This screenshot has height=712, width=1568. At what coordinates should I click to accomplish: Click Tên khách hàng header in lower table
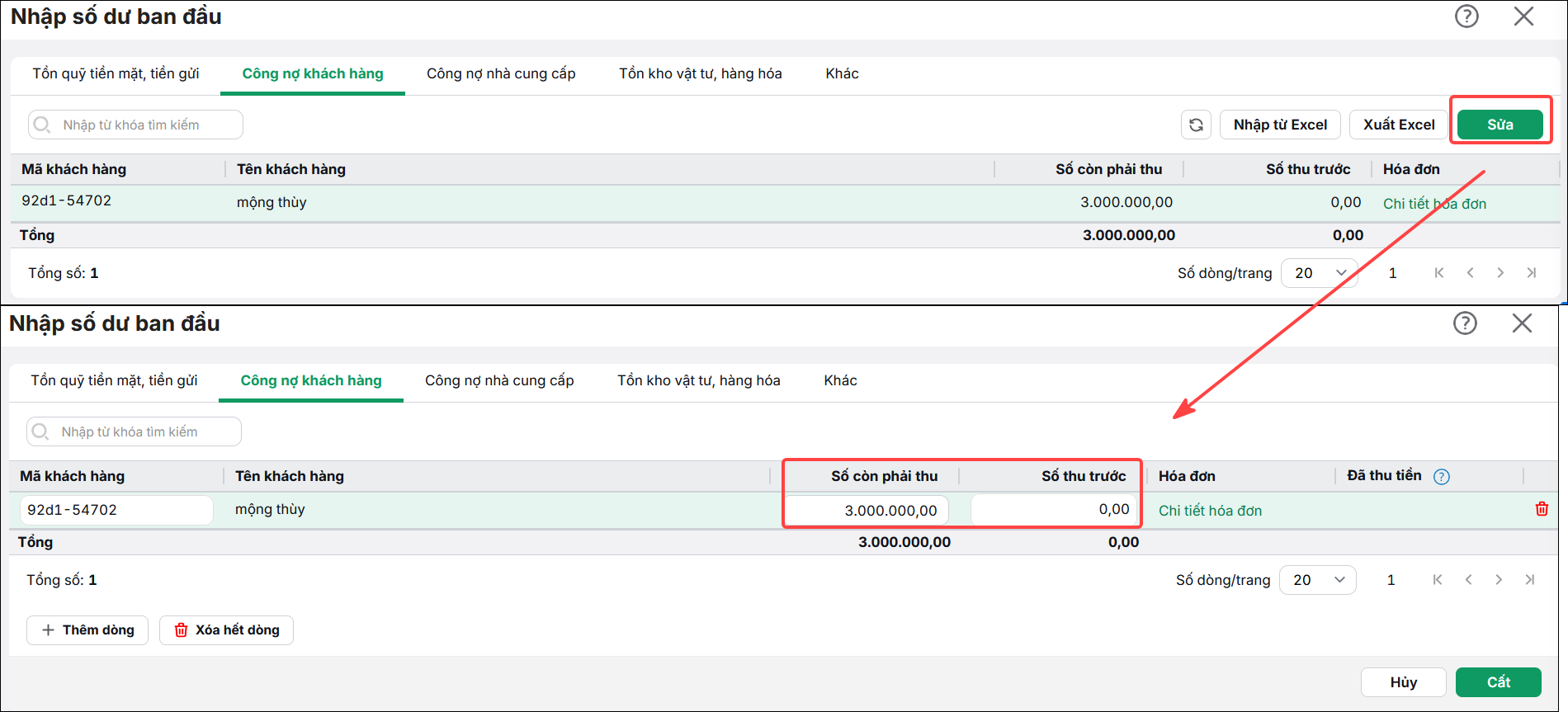coord(290,476)
